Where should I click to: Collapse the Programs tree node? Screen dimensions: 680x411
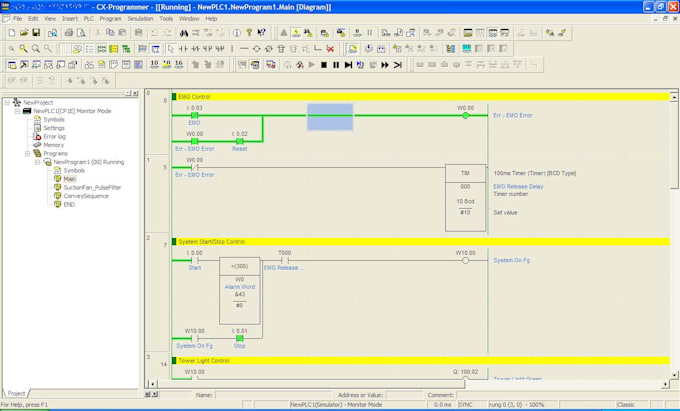27,153
